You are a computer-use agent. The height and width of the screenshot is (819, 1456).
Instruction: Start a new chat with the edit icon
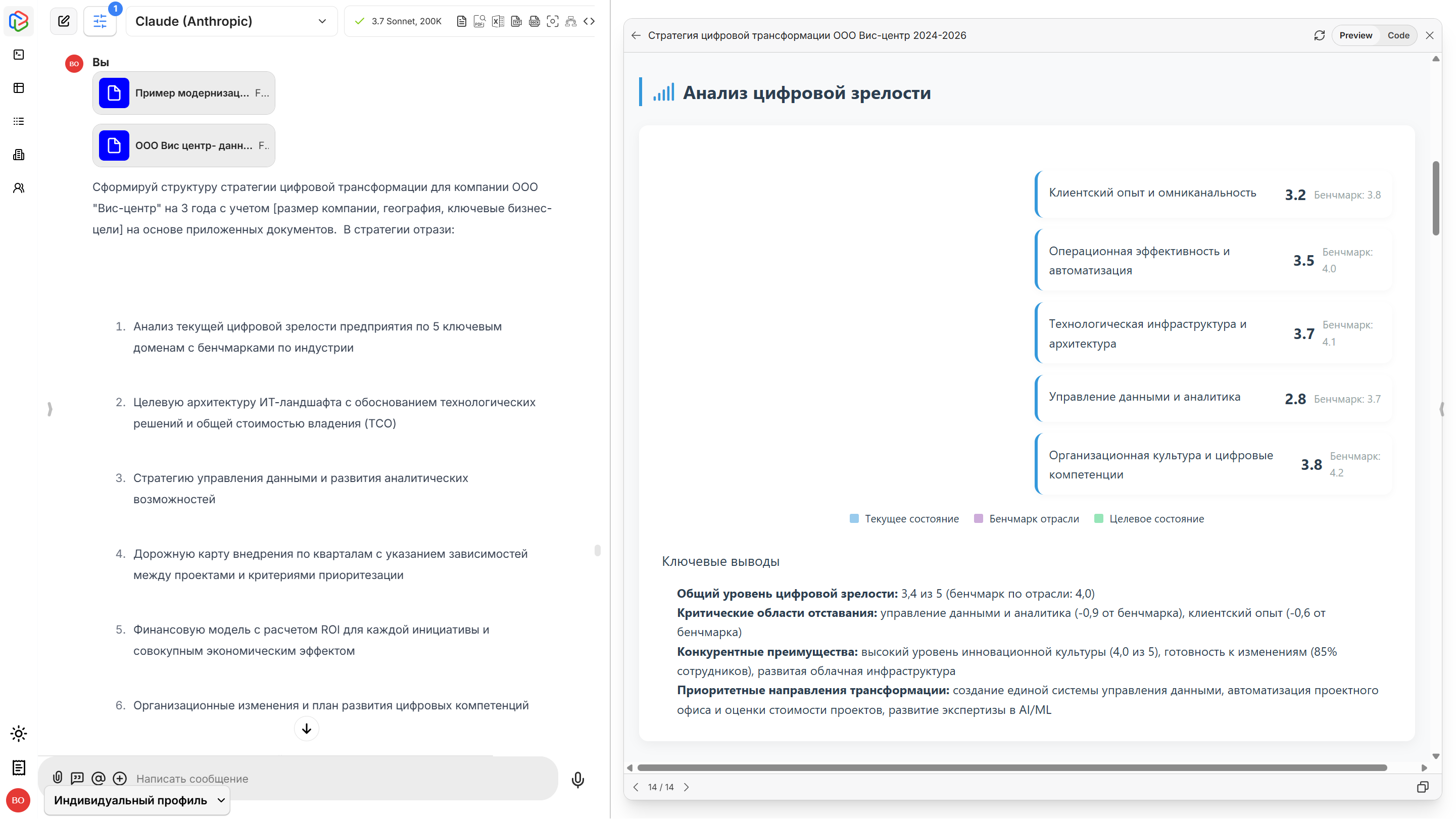64,22
